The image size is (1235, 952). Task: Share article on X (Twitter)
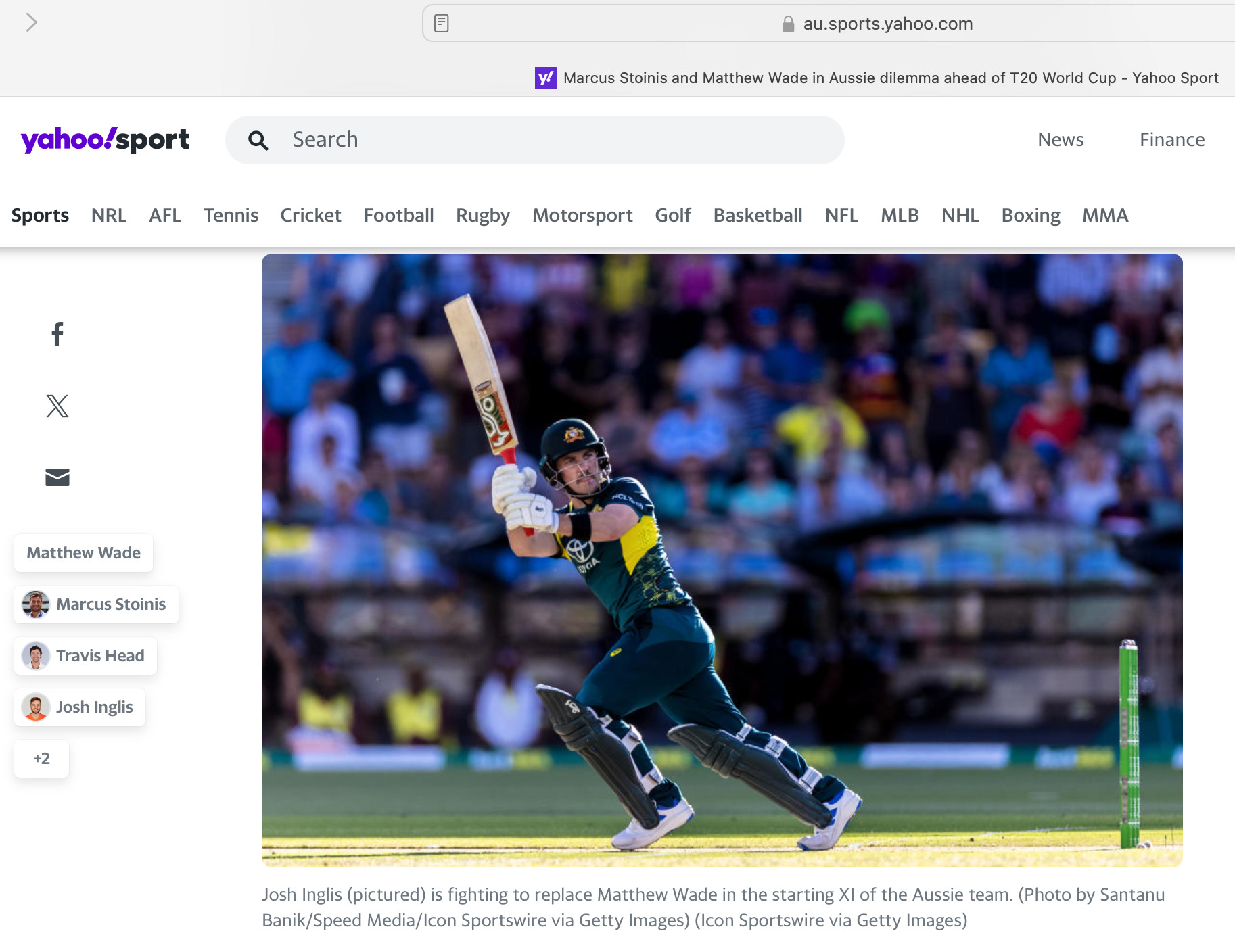point(57,406)
